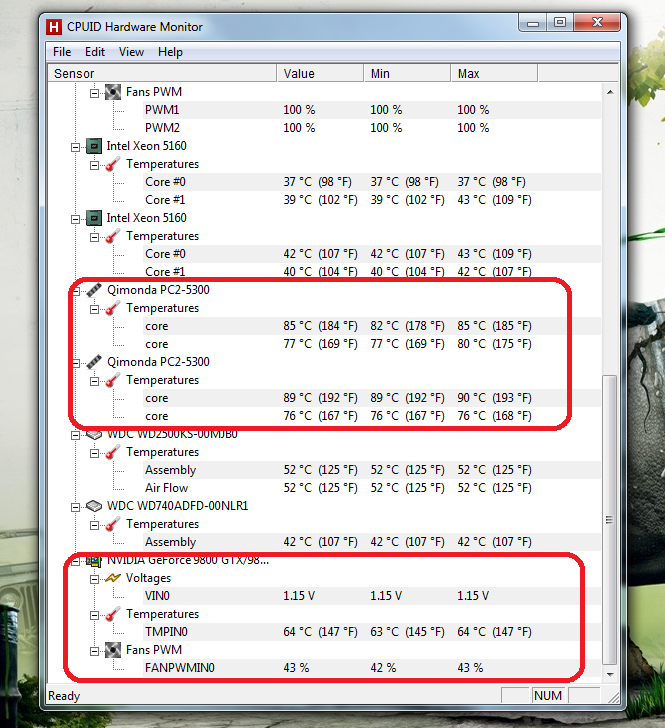Select the Voltages label
The width and height of the screenshot is (665, 728).
148,578
